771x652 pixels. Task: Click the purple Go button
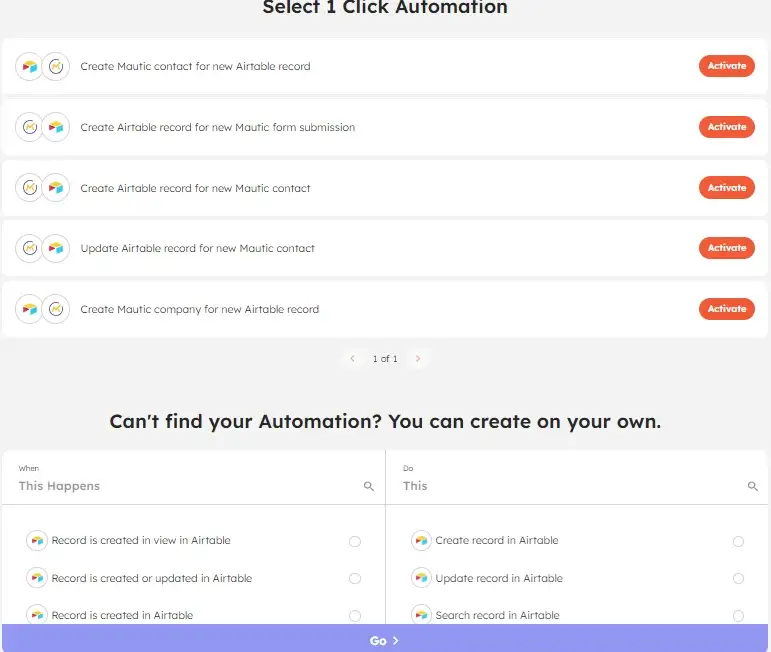[x=385, y=640]
